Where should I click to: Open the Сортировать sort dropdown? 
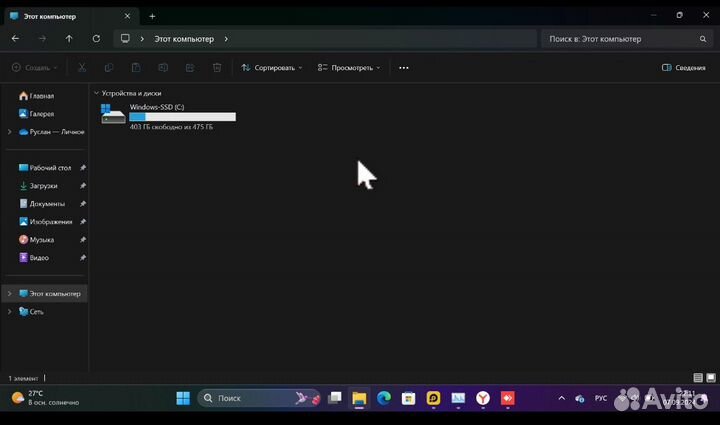point(272,67)
